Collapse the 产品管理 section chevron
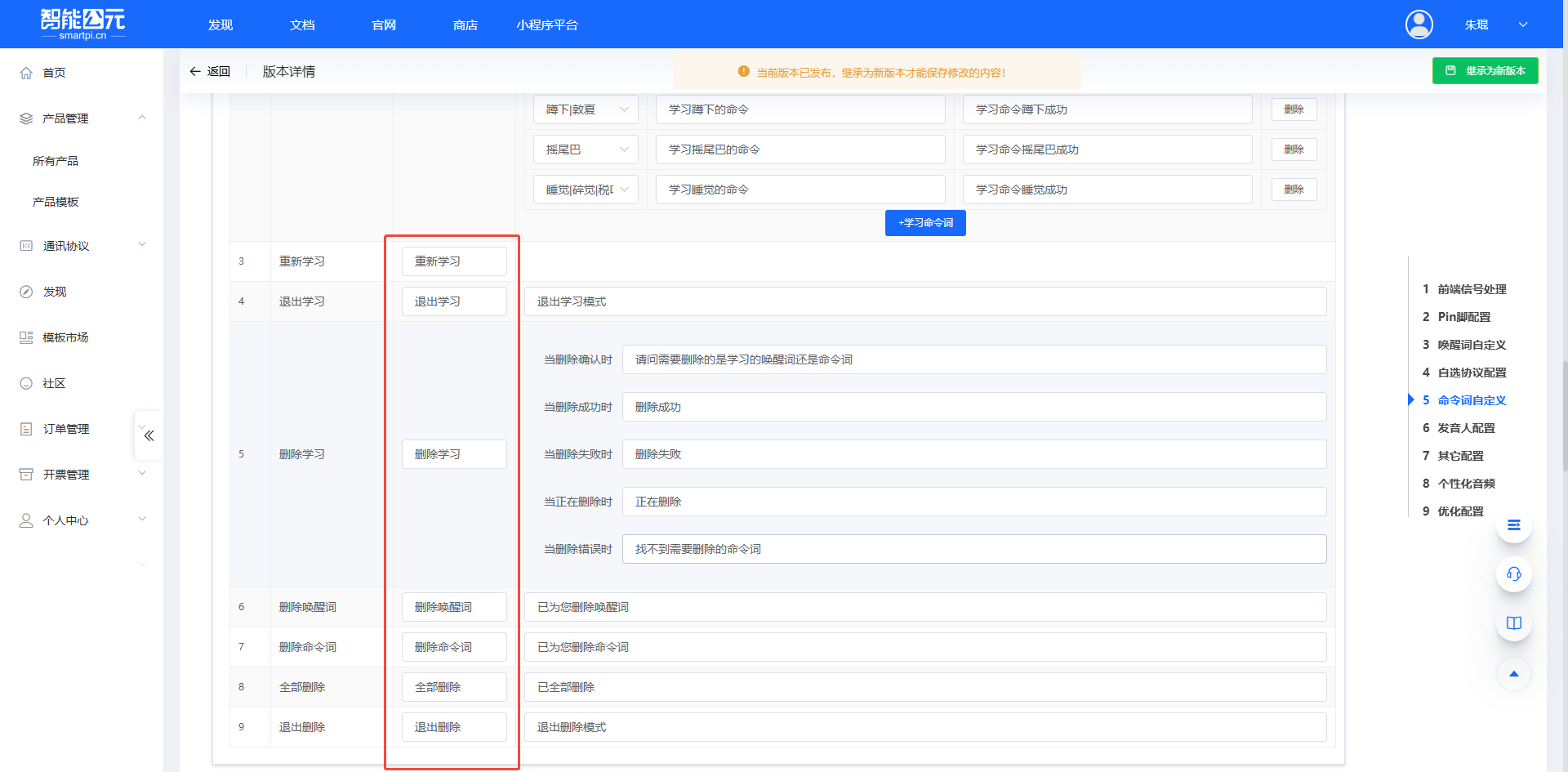 coord(142,117)
